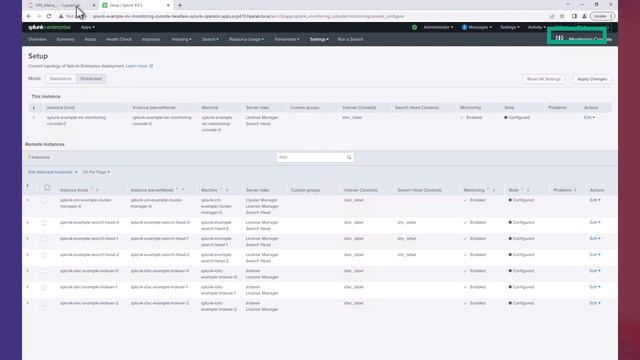Expand the search-head-0 row details

click(x=28, y=223)
